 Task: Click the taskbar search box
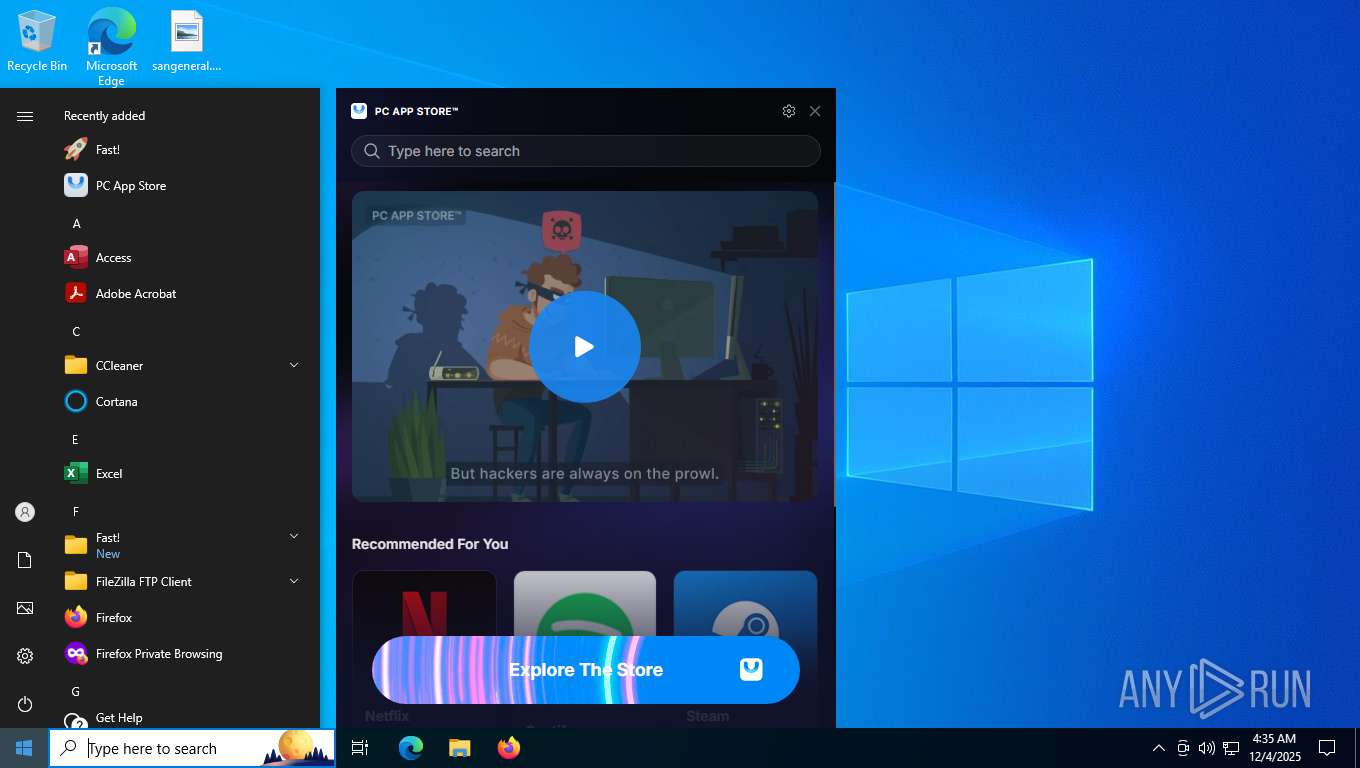coord(192,748)
